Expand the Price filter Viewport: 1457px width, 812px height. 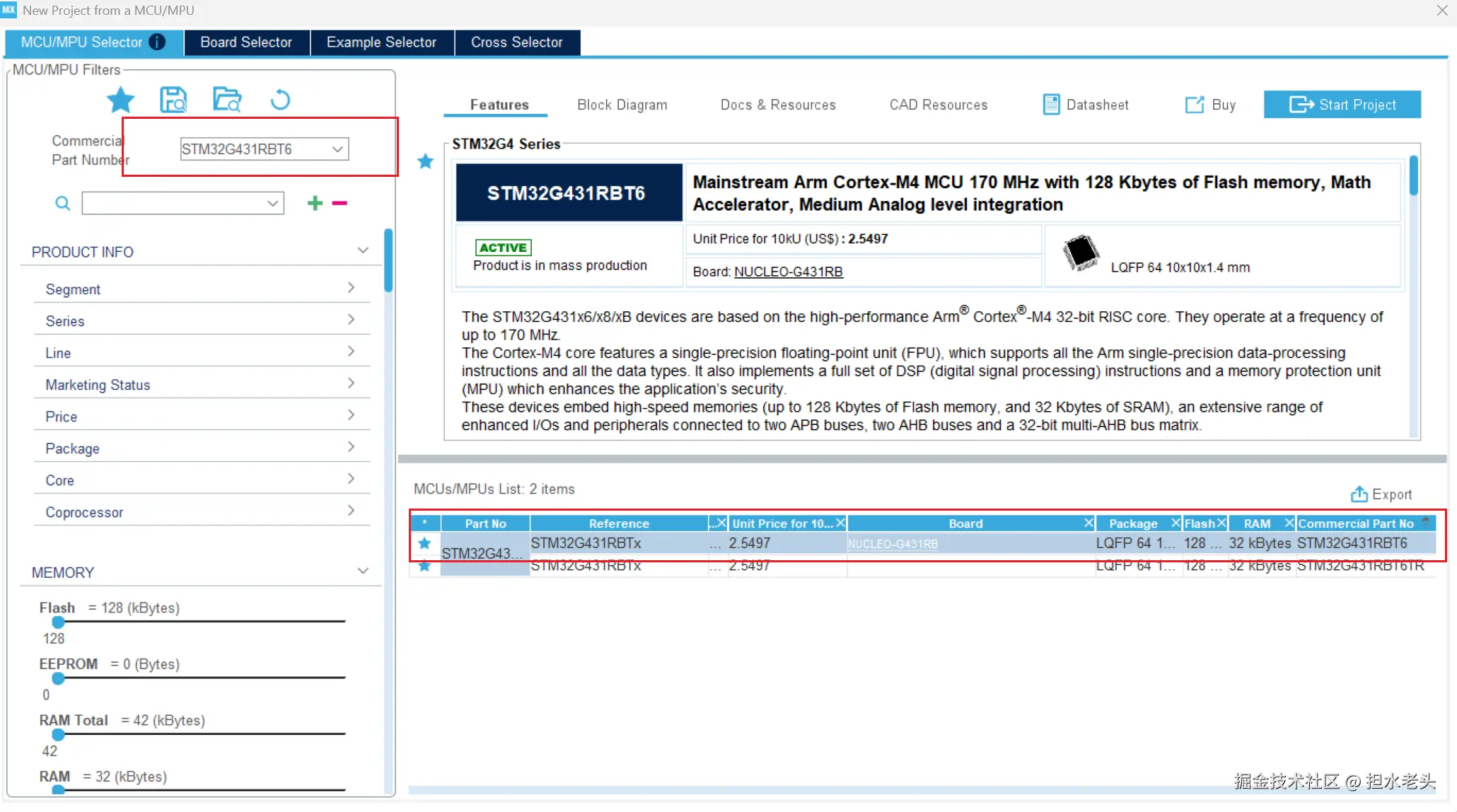[351, 414]
